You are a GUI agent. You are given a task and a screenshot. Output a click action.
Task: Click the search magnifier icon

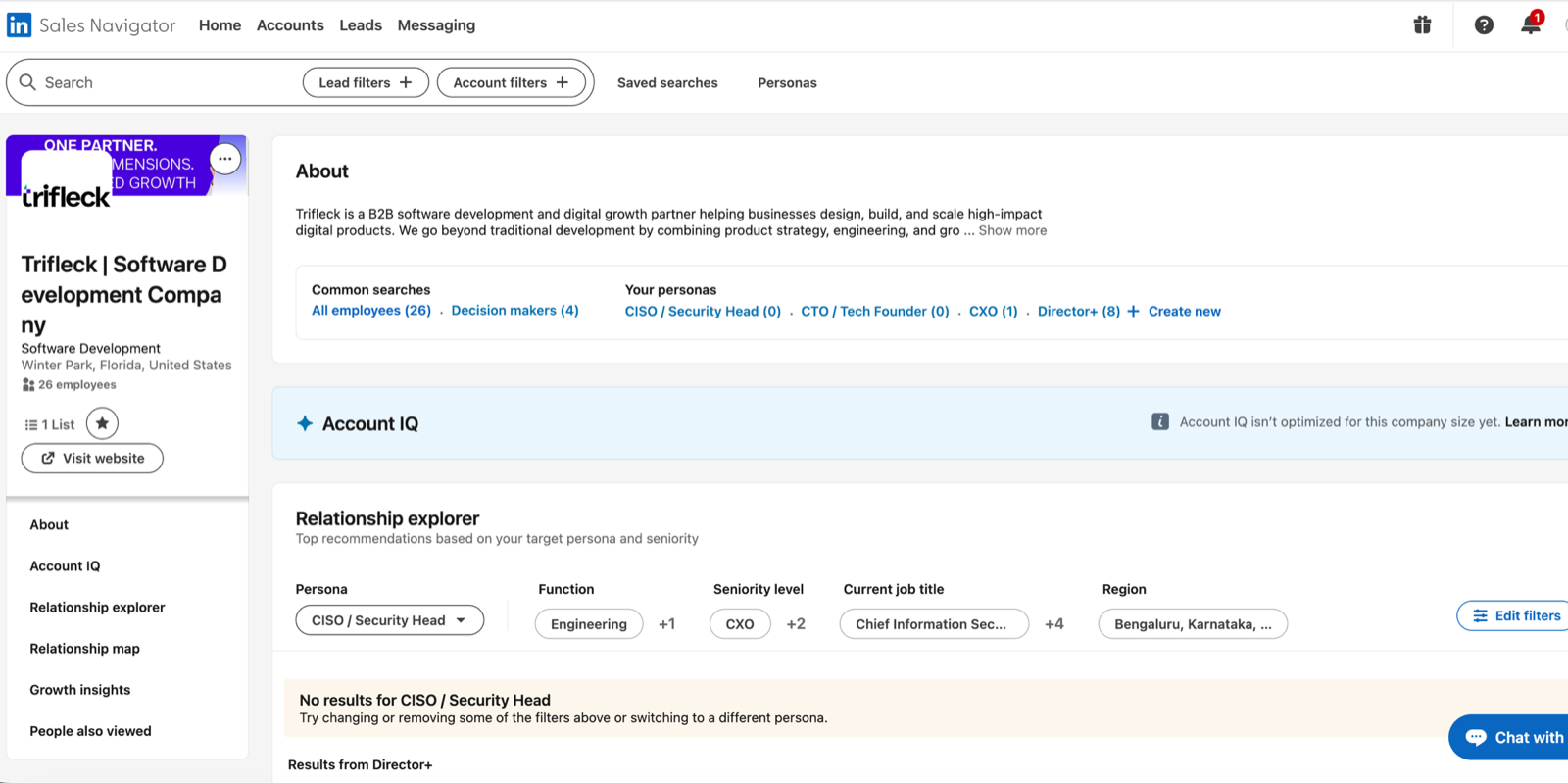click(27, 82)
